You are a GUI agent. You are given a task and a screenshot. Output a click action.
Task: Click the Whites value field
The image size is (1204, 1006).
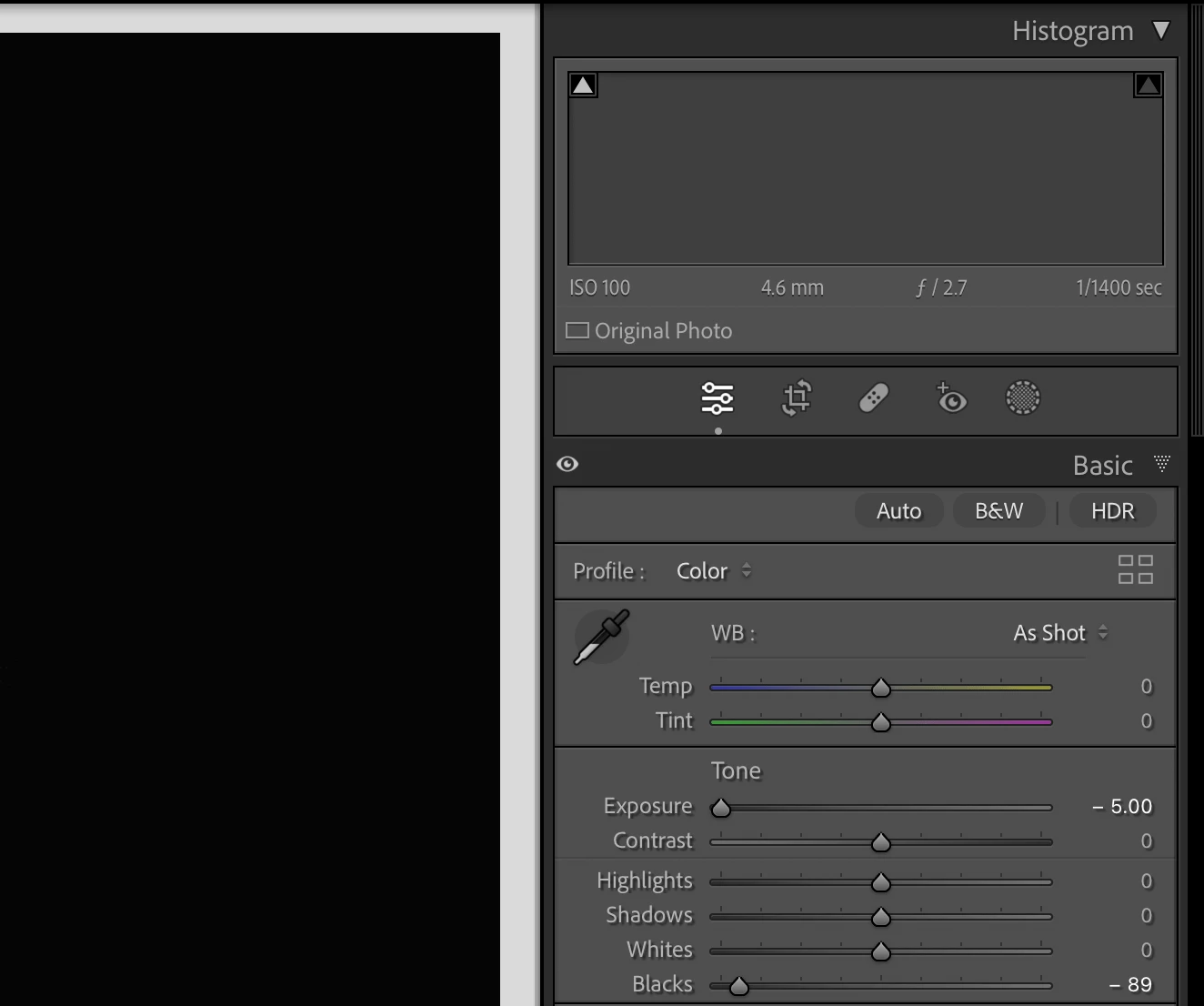pos(1147,951)
